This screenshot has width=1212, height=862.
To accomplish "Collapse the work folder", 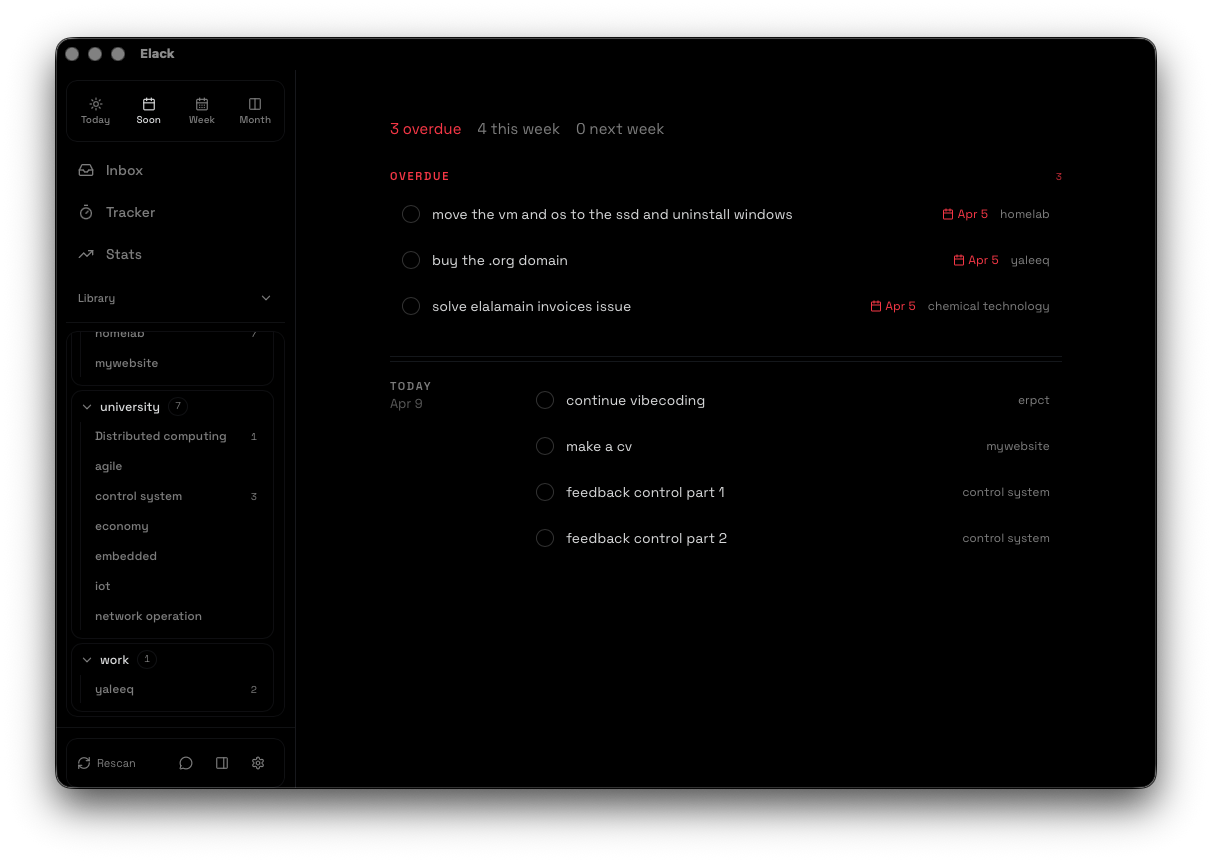I will 87,661.
